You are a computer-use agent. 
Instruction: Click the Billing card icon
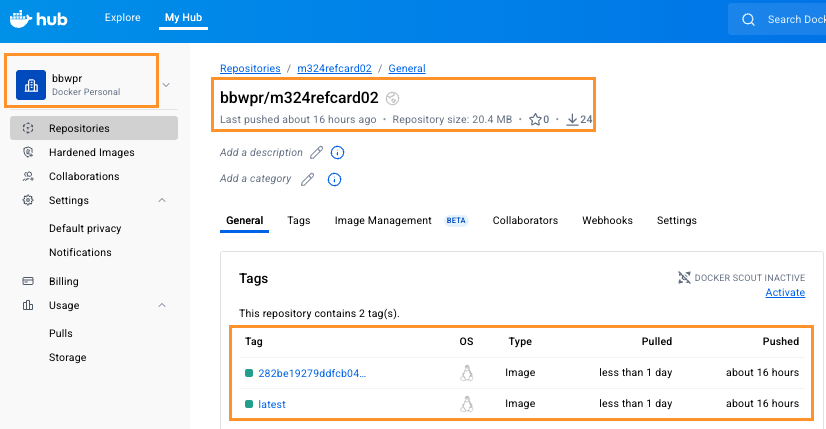[x=28, y=281]
